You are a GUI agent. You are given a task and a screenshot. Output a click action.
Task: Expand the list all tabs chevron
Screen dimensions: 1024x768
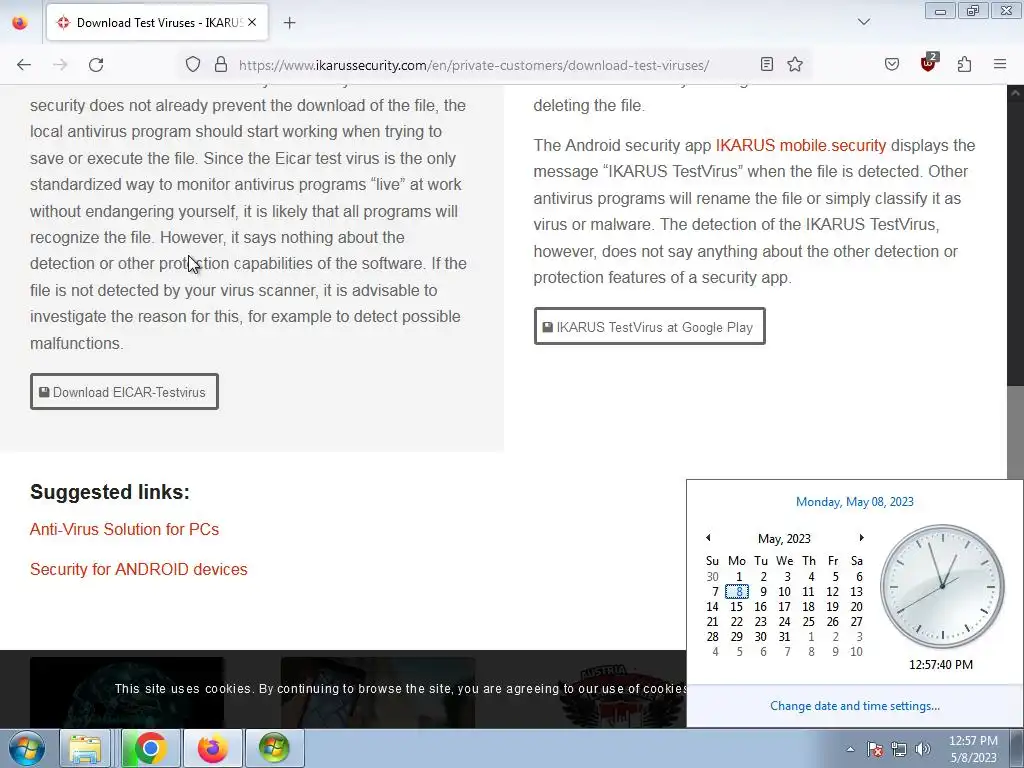(864, 22)
